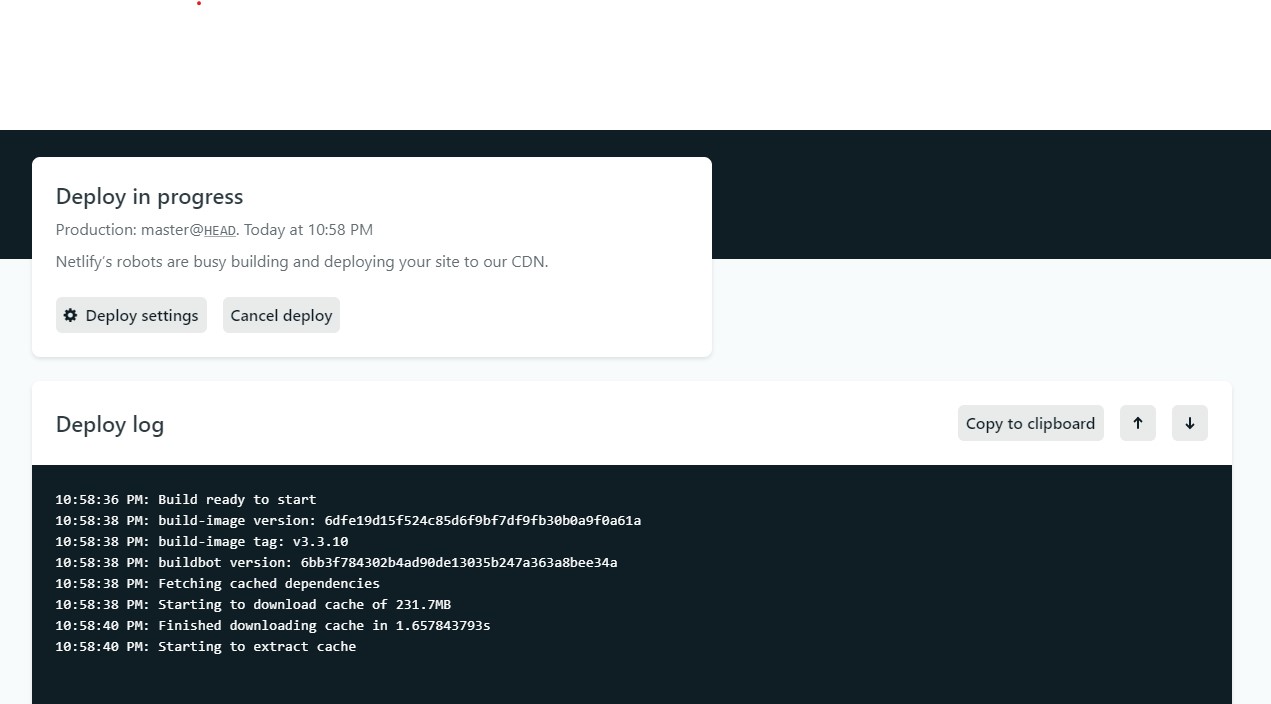Click the down arrow to jump log bottom
The height and width of the screenshot is (704, 1271).
[1189, 423]
